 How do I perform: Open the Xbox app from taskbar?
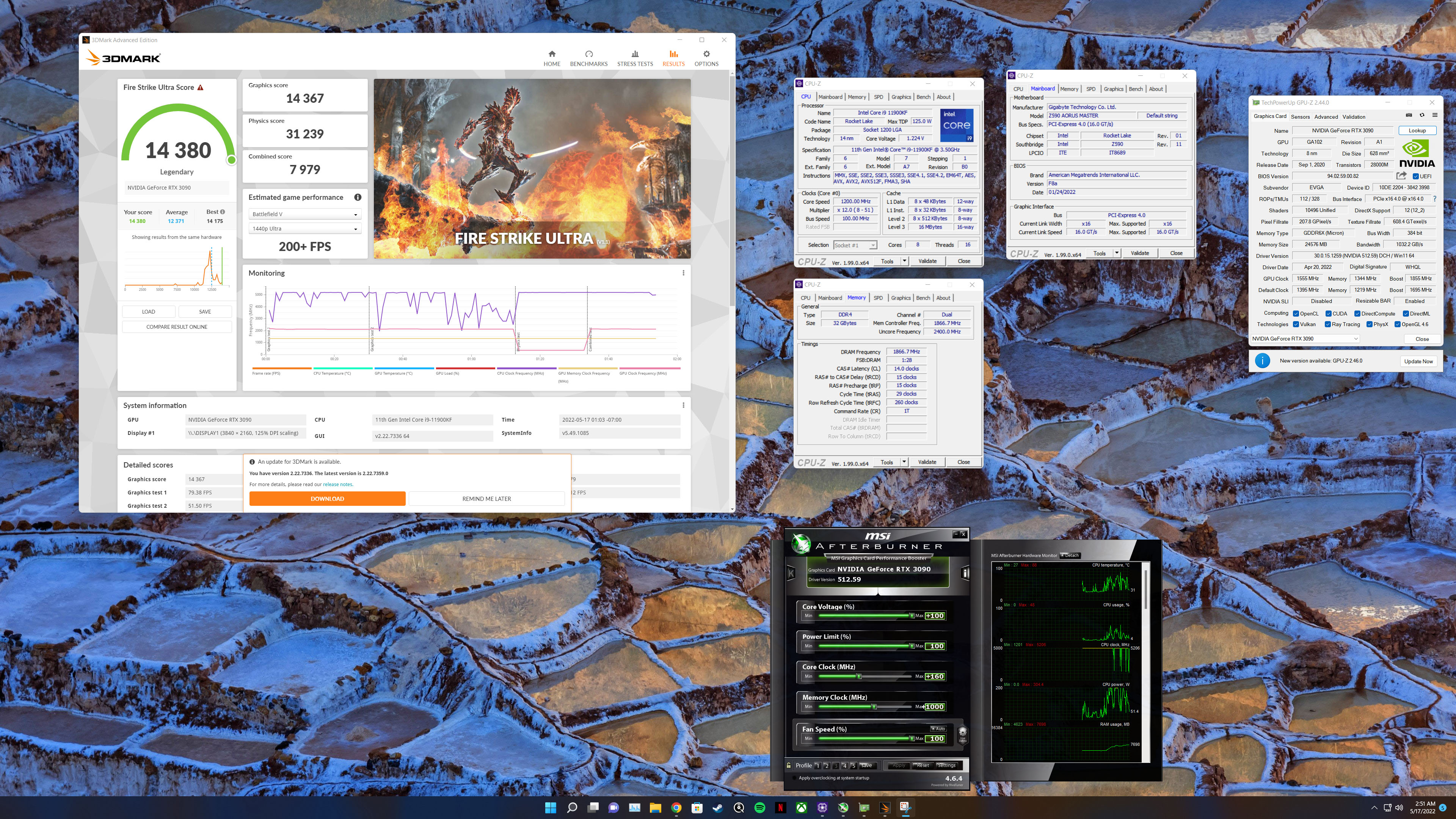(x=802, y=808)
